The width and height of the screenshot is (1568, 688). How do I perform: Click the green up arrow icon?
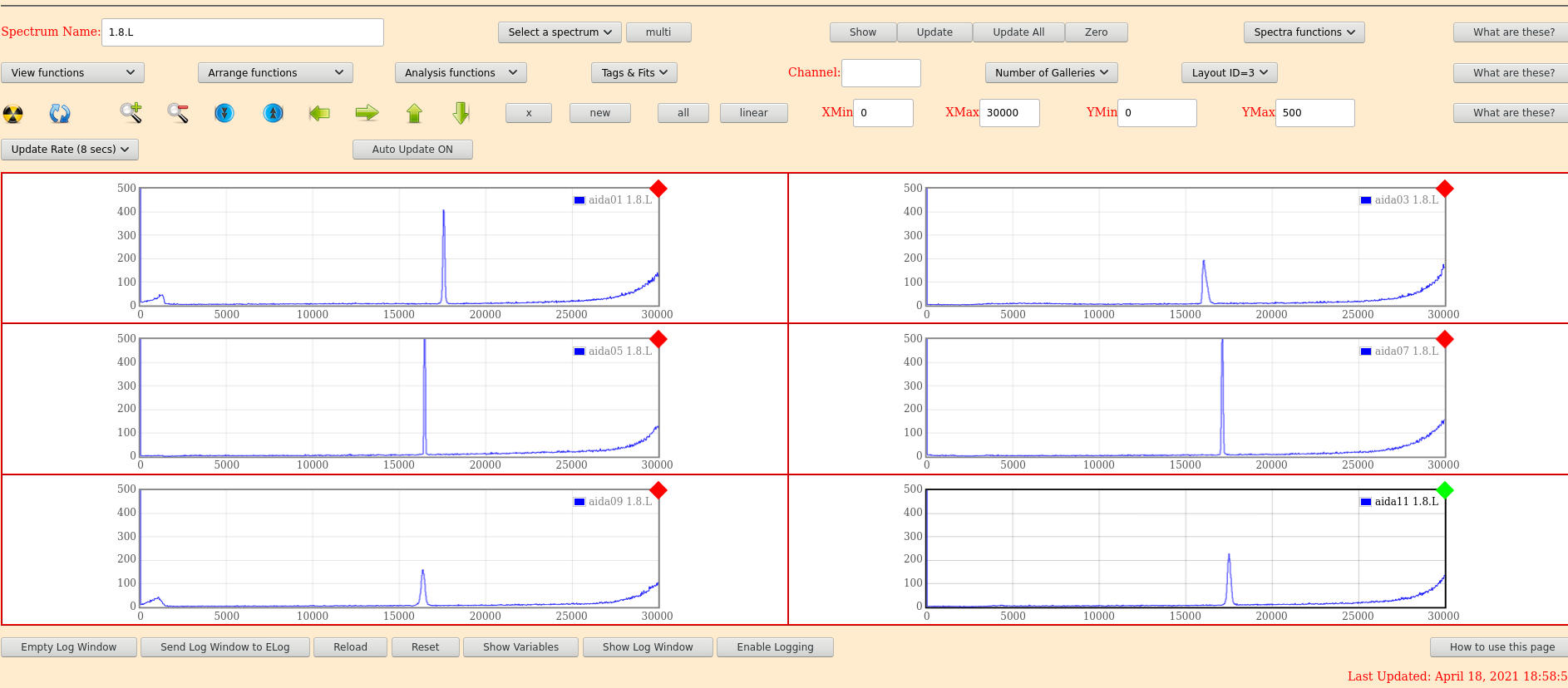pos(414,113)
